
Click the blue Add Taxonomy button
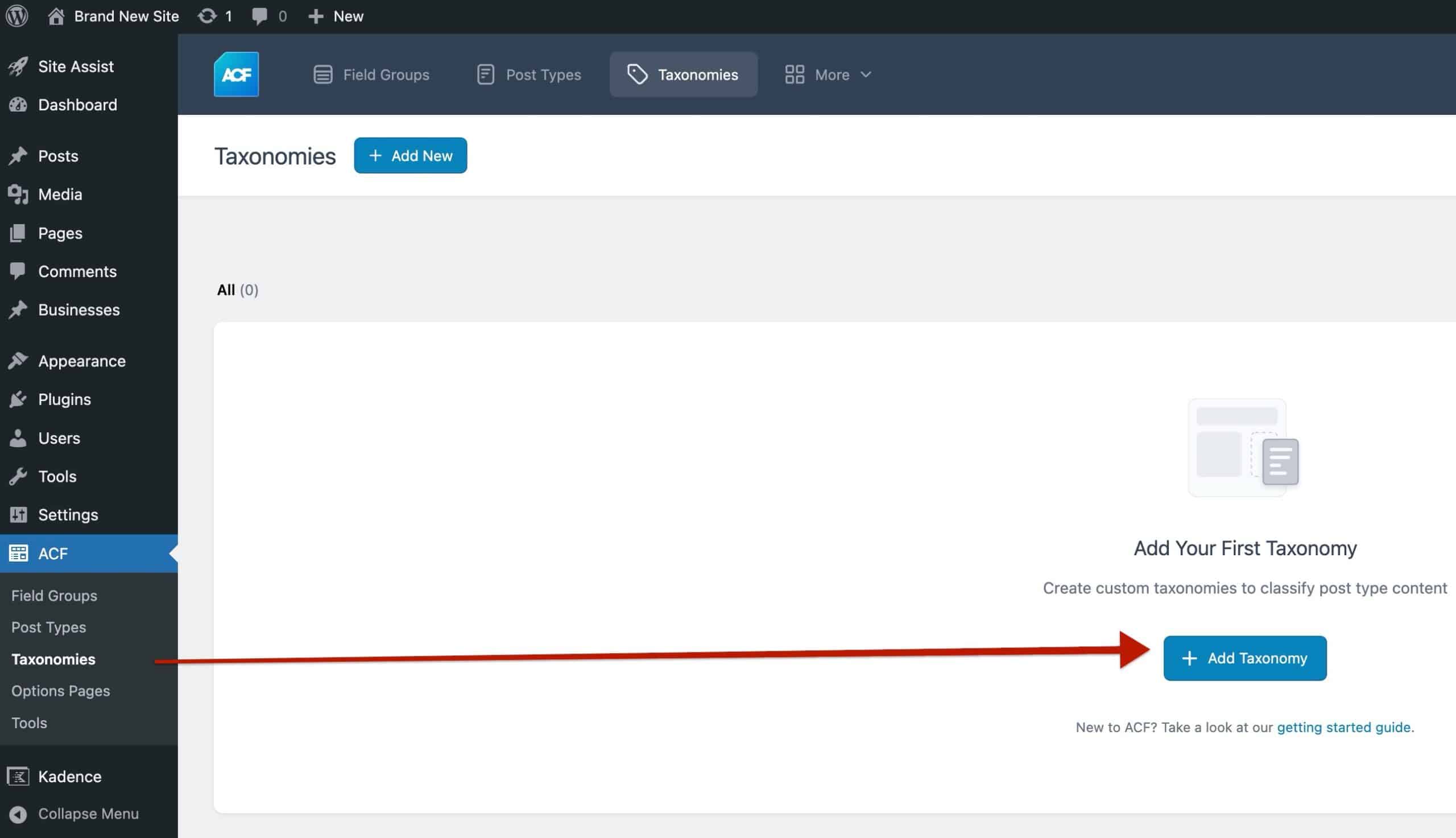tap(1245, 658)
